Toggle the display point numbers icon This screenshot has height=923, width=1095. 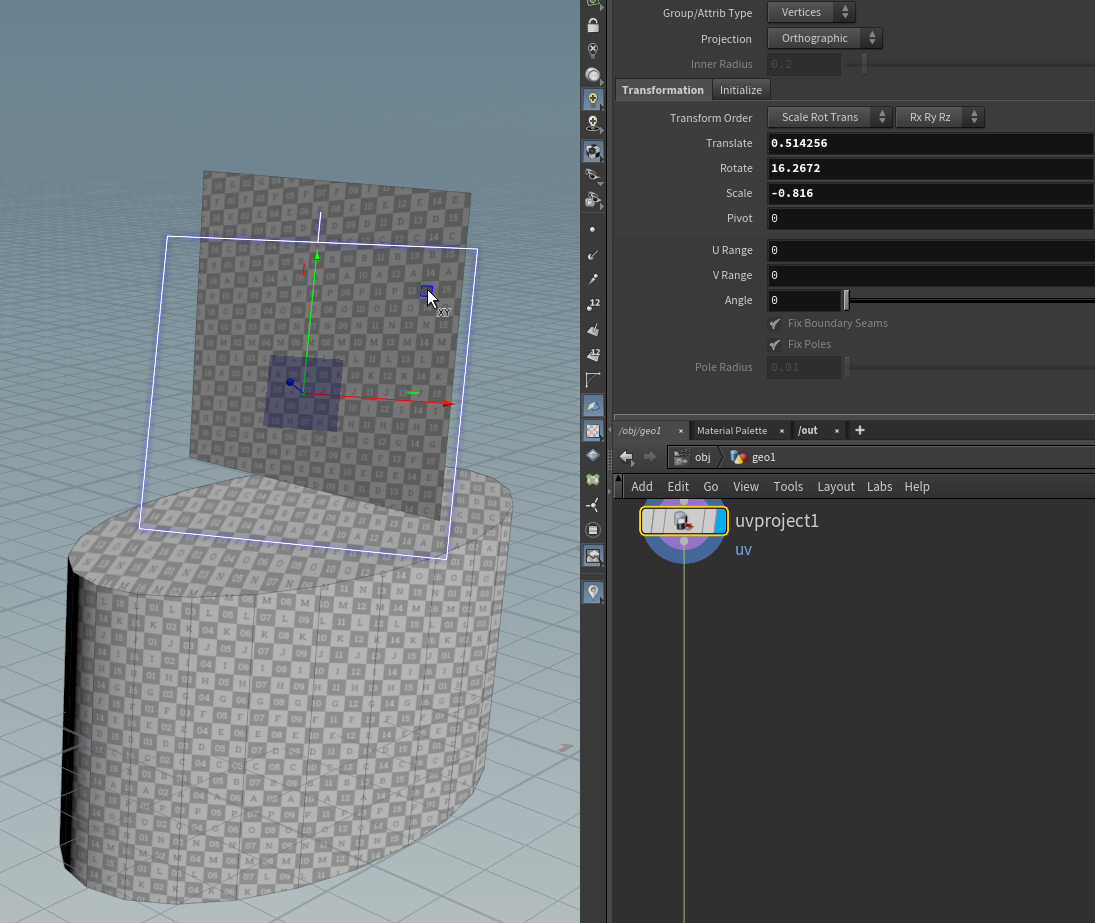coord(593,304)
